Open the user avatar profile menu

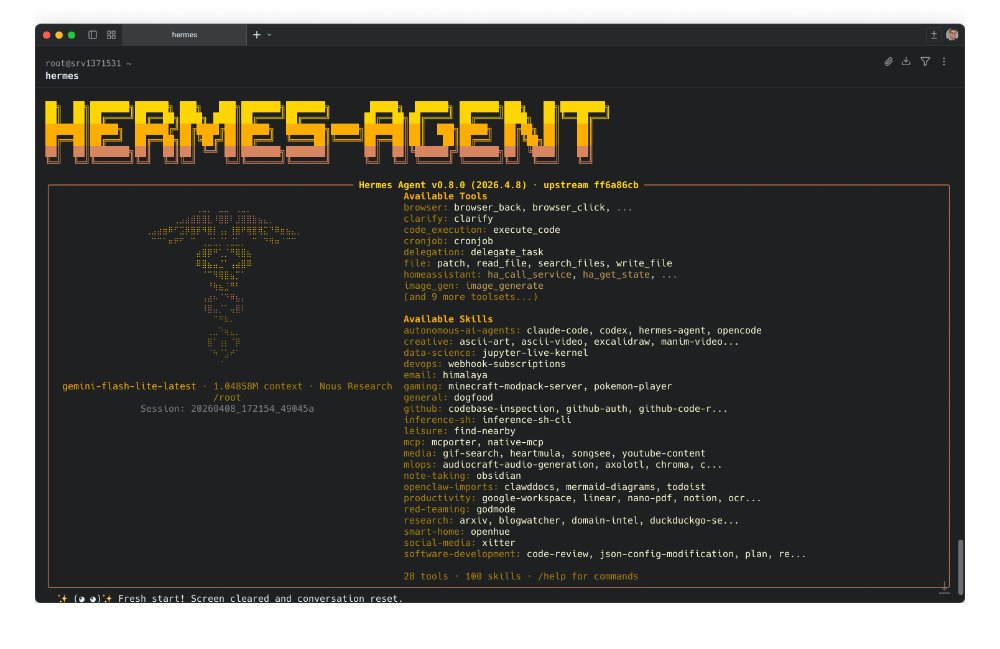[x=952, y=34]
